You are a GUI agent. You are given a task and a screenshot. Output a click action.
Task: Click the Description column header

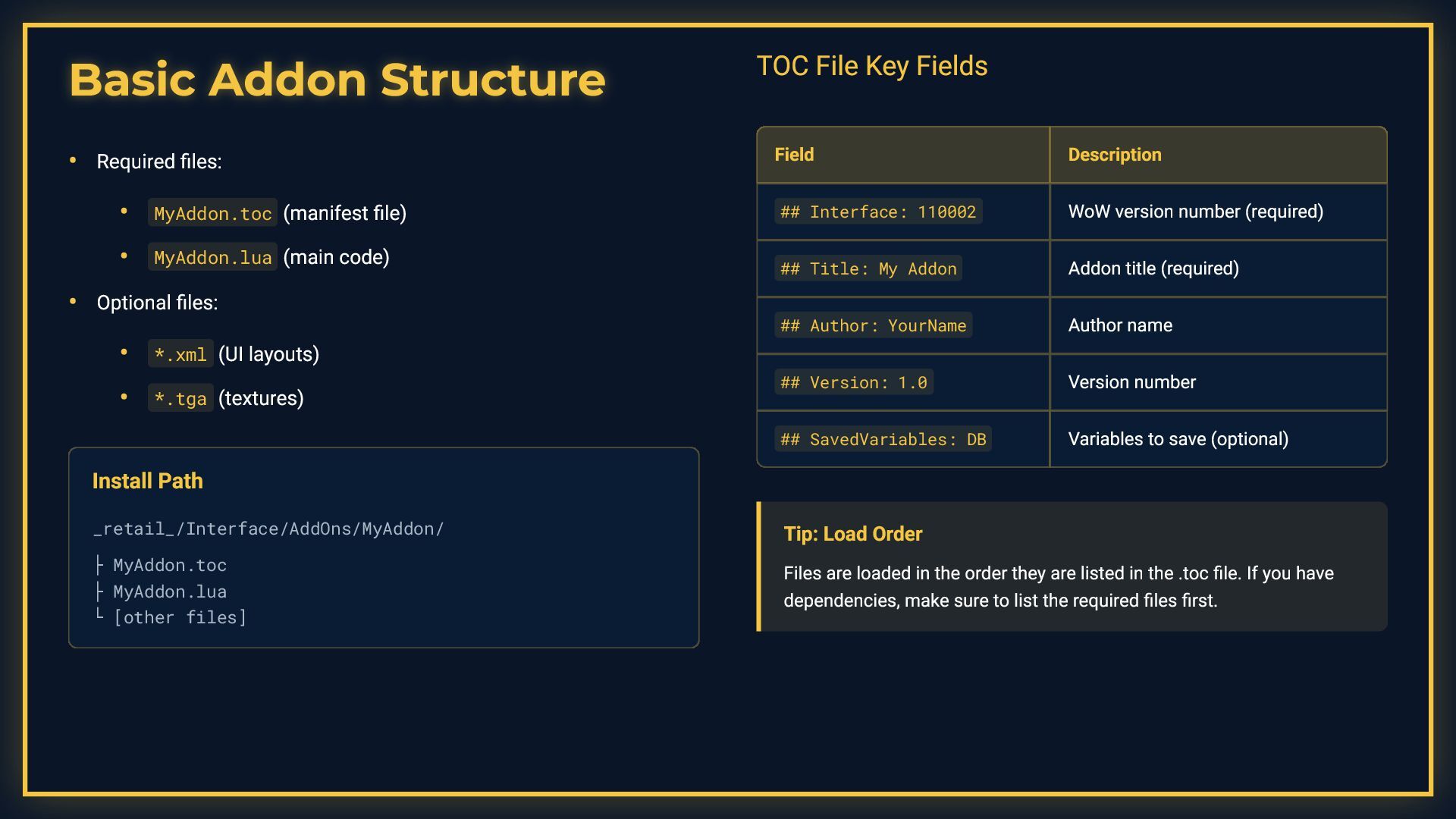[1219, 155]
